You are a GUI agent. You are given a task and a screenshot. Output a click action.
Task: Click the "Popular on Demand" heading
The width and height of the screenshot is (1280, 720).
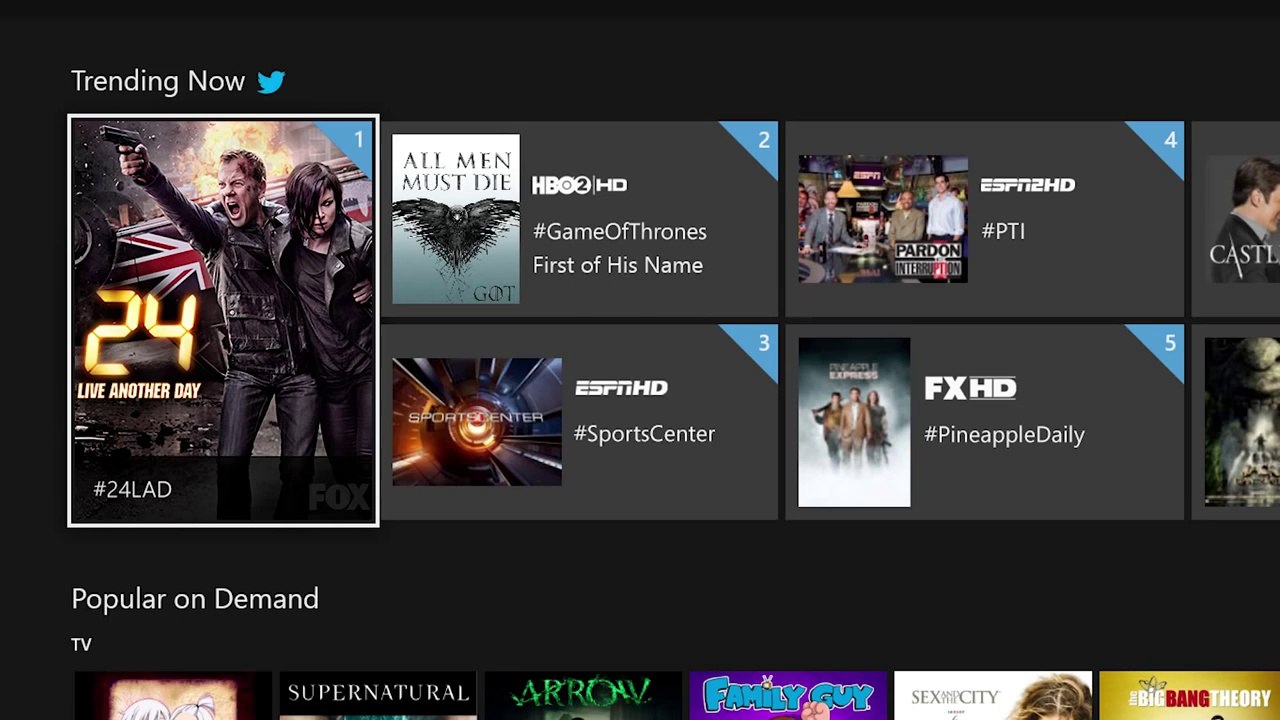[195, 599]
